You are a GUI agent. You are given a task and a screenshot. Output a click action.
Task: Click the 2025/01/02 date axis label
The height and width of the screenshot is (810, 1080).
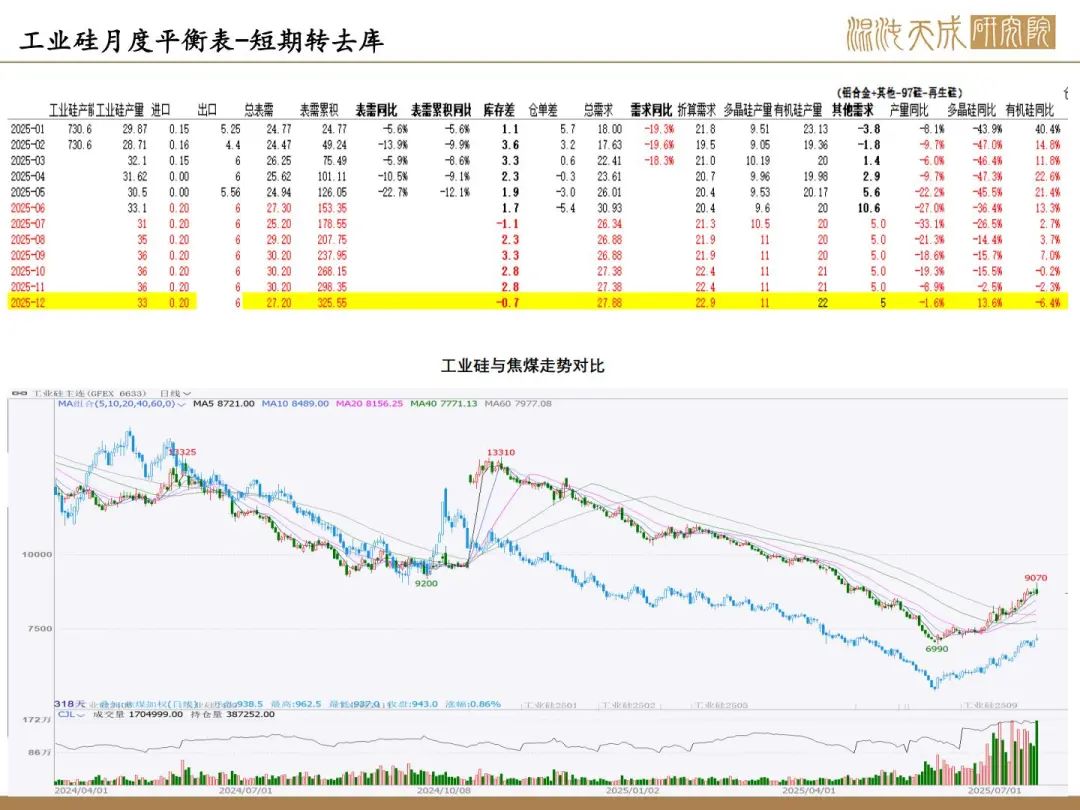632,790
